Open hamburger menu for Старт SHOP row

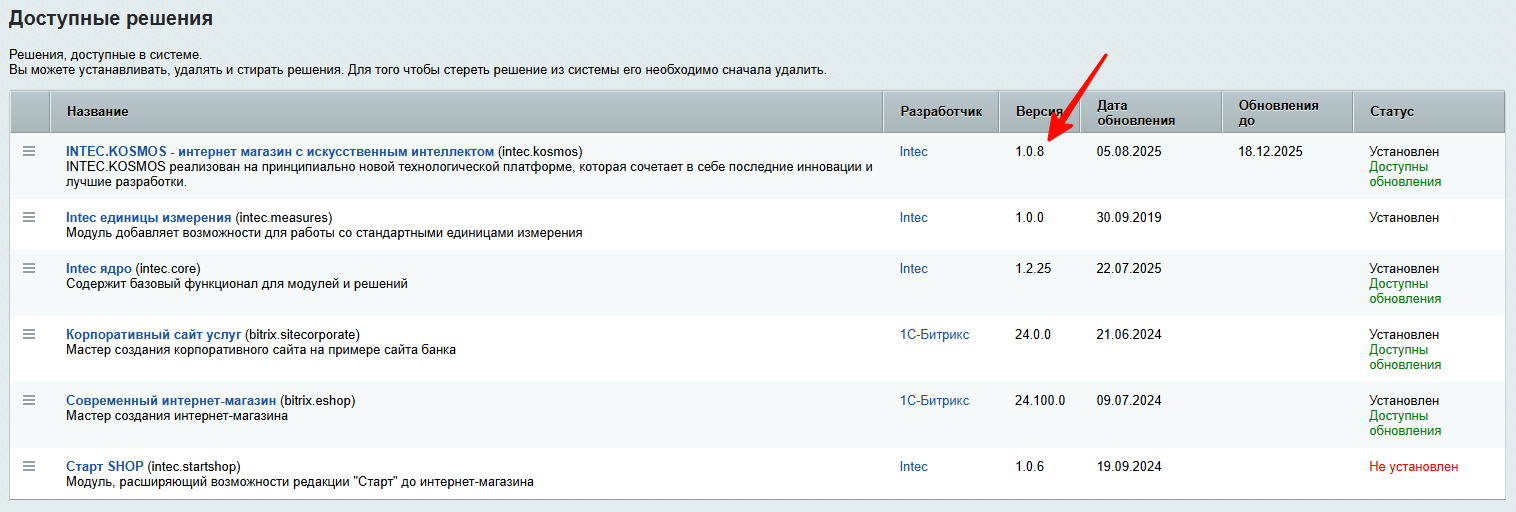coord(29,466)
